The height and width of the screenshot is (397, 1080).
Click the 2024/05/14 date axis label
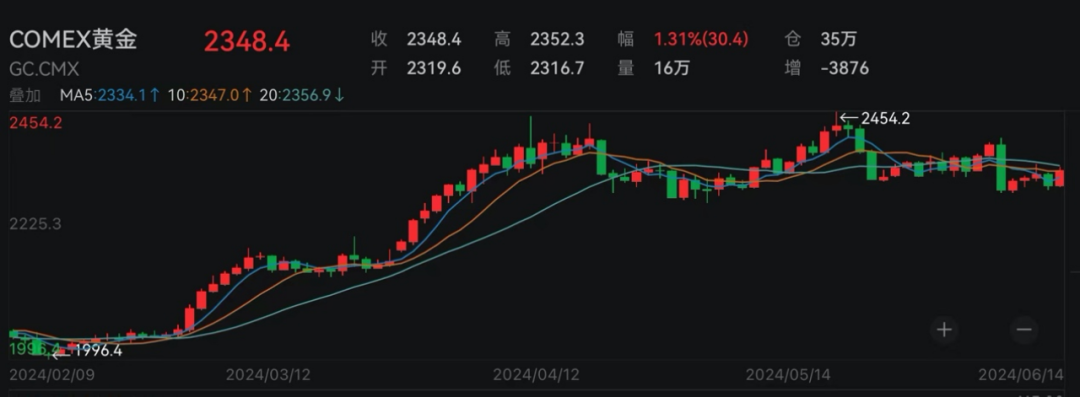click(x=790, y=375)
